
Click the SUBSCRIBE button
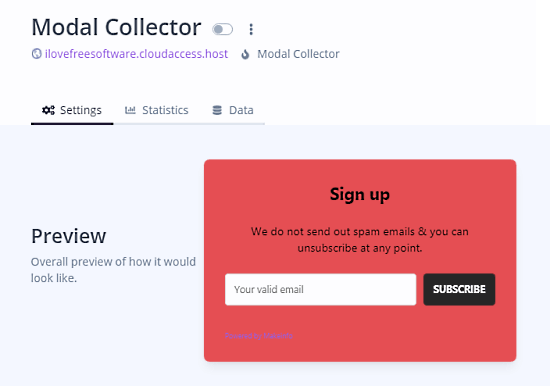pos(459,290)
